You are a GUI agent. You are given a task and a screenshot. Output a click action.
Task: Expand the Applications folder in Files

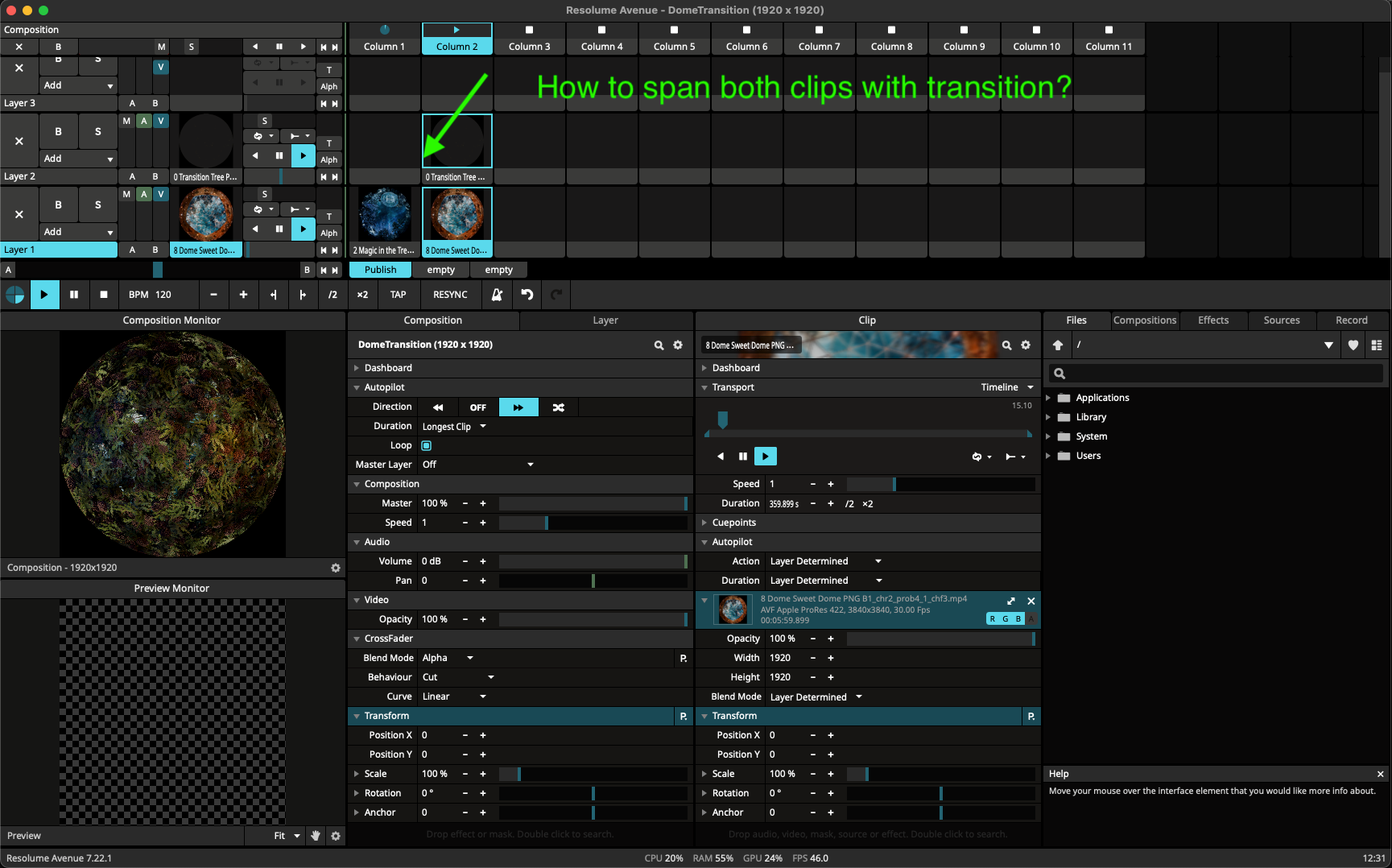1048,398
